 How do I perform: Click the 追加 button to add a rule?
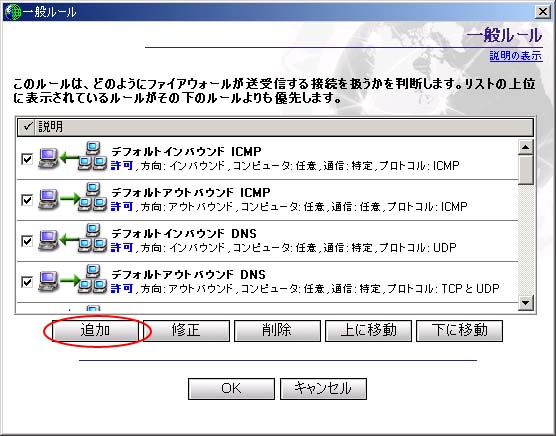tap(95, 331)
